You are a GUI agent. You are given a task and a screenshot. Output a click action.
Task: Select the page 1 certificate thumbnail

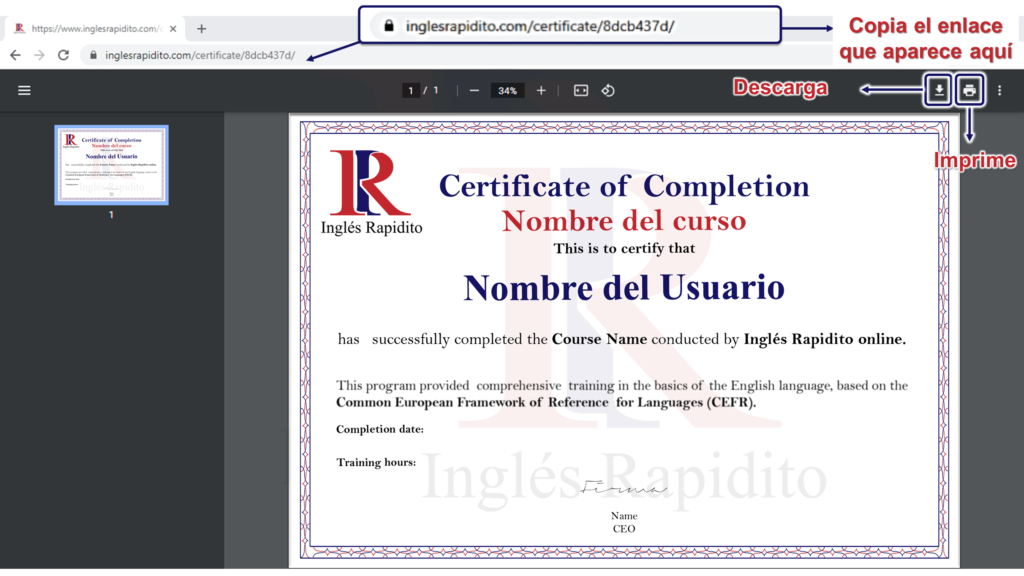click(111, 165)
